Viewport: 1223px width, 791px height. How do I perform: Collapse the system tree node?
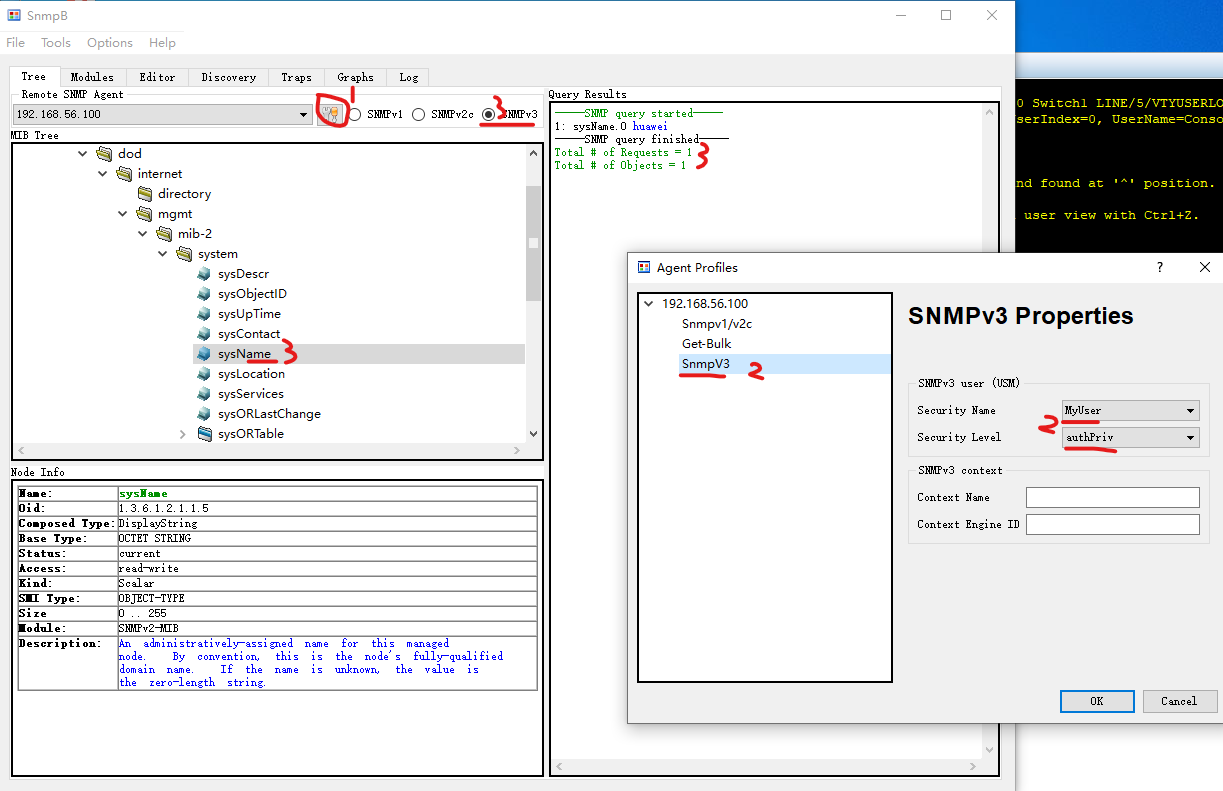coord(162,253)
